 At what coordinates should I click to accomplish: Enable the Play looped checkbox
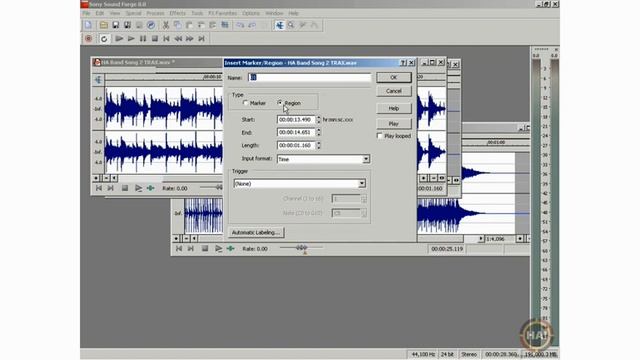click(x=380, y=136)
